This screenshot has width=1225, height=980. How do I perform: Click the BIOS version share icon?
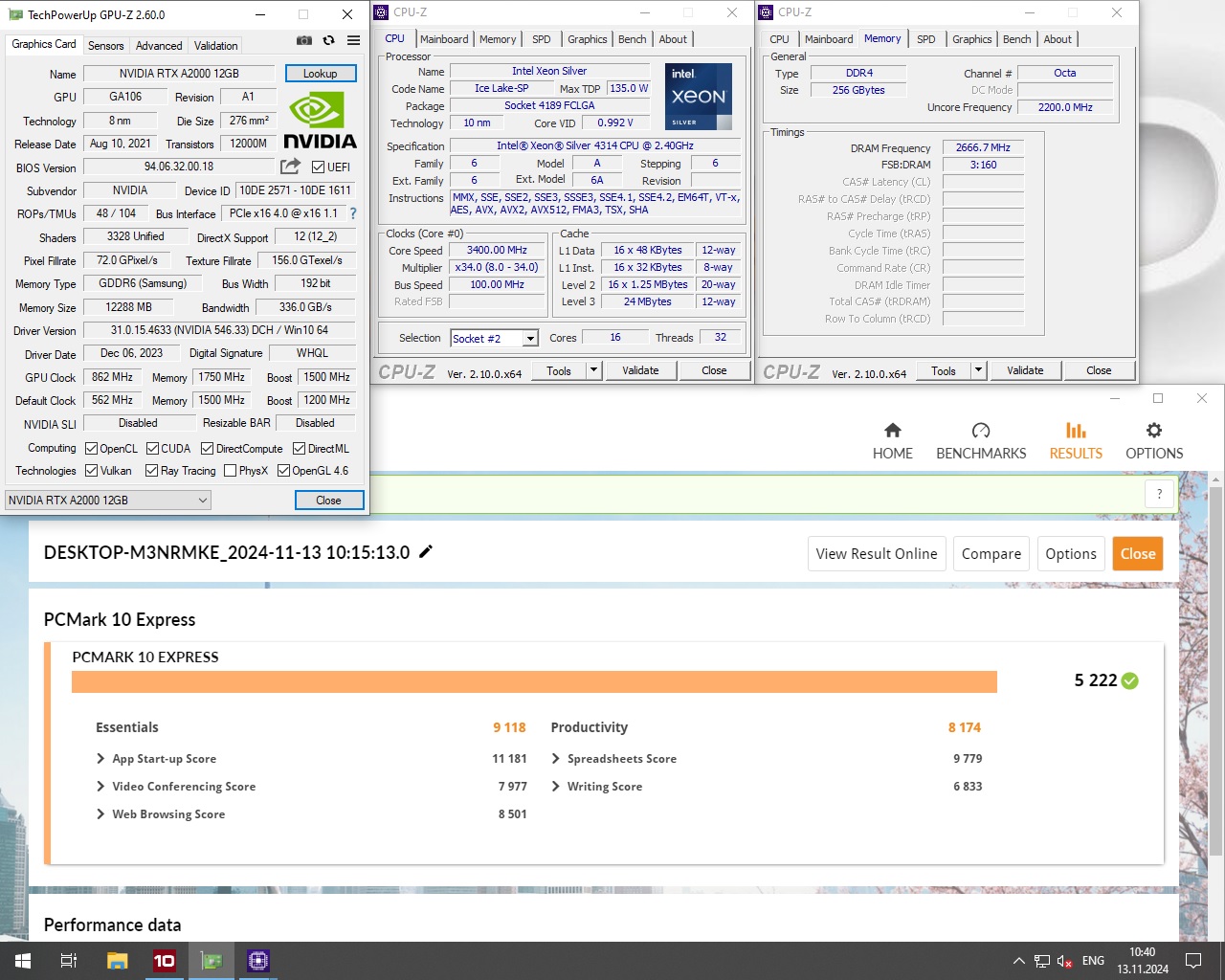[x=290, y=167]
